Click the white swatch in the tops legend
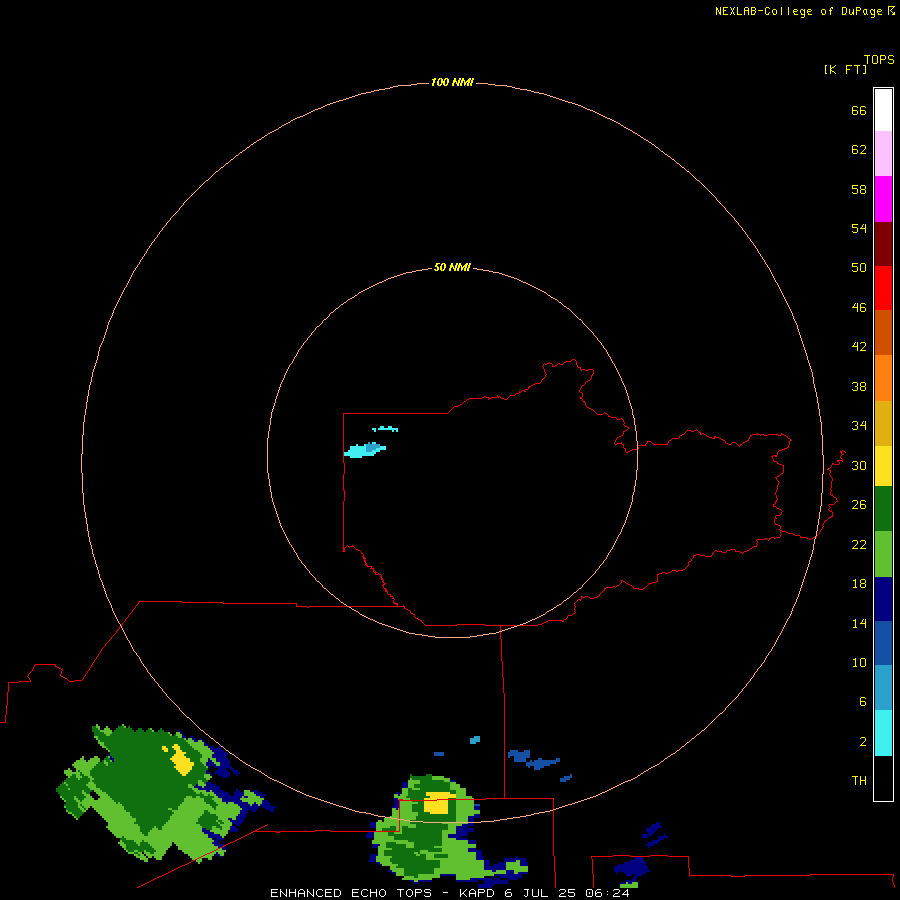The width and height of the screenshot is (900, 900). (x=883, y=110)
